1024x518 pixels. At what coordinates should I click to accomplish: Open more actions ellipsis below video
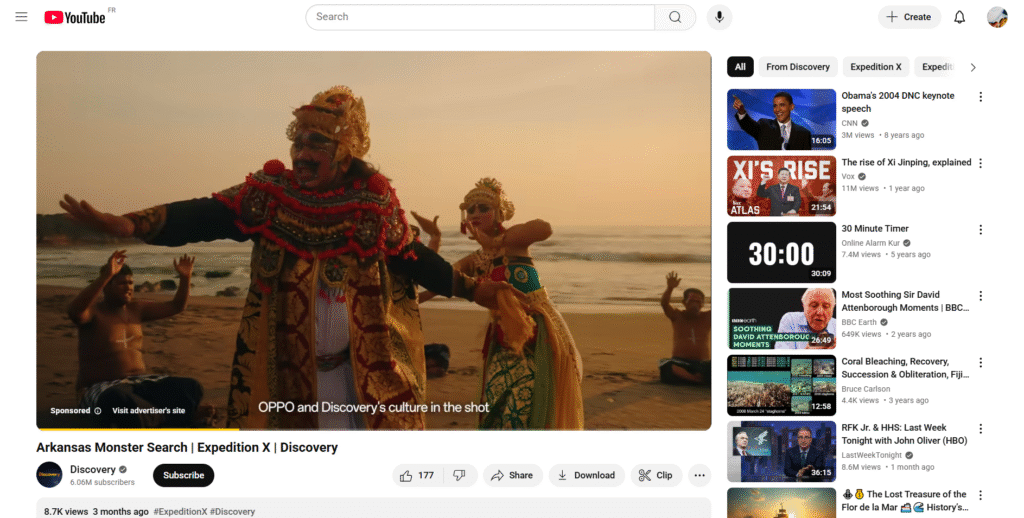coord(699,475)
